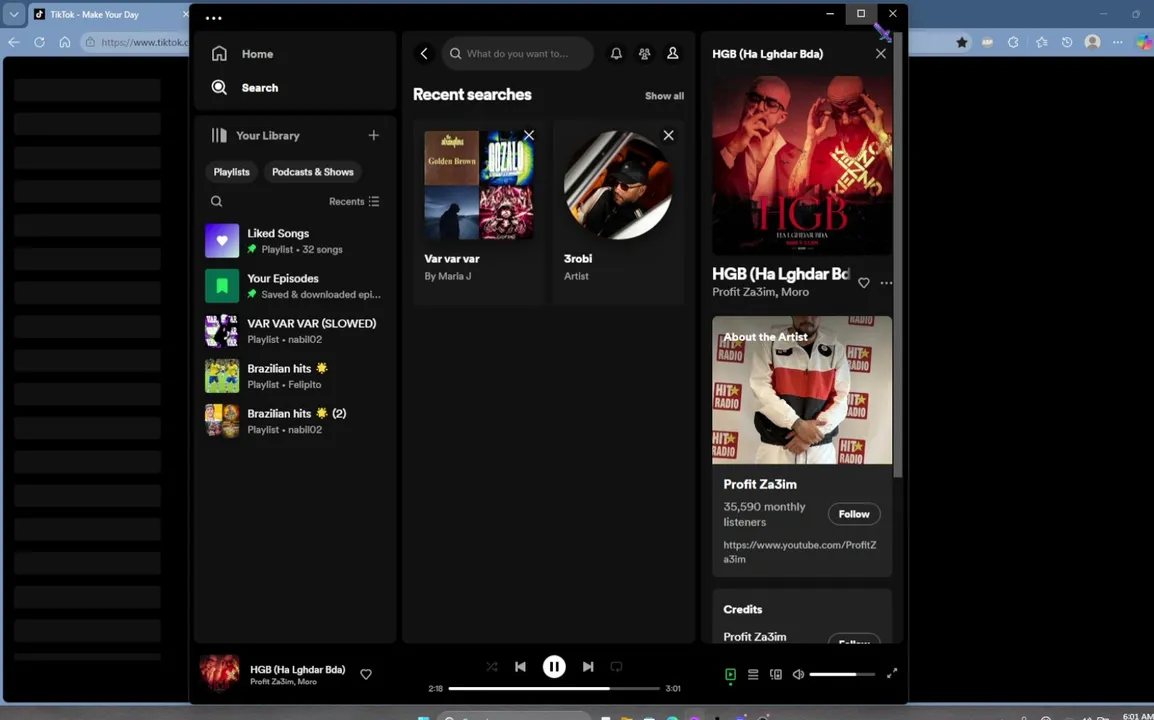Open notifications bell icon
Viewport: 1154px width, 720px height.
point(616,54)
